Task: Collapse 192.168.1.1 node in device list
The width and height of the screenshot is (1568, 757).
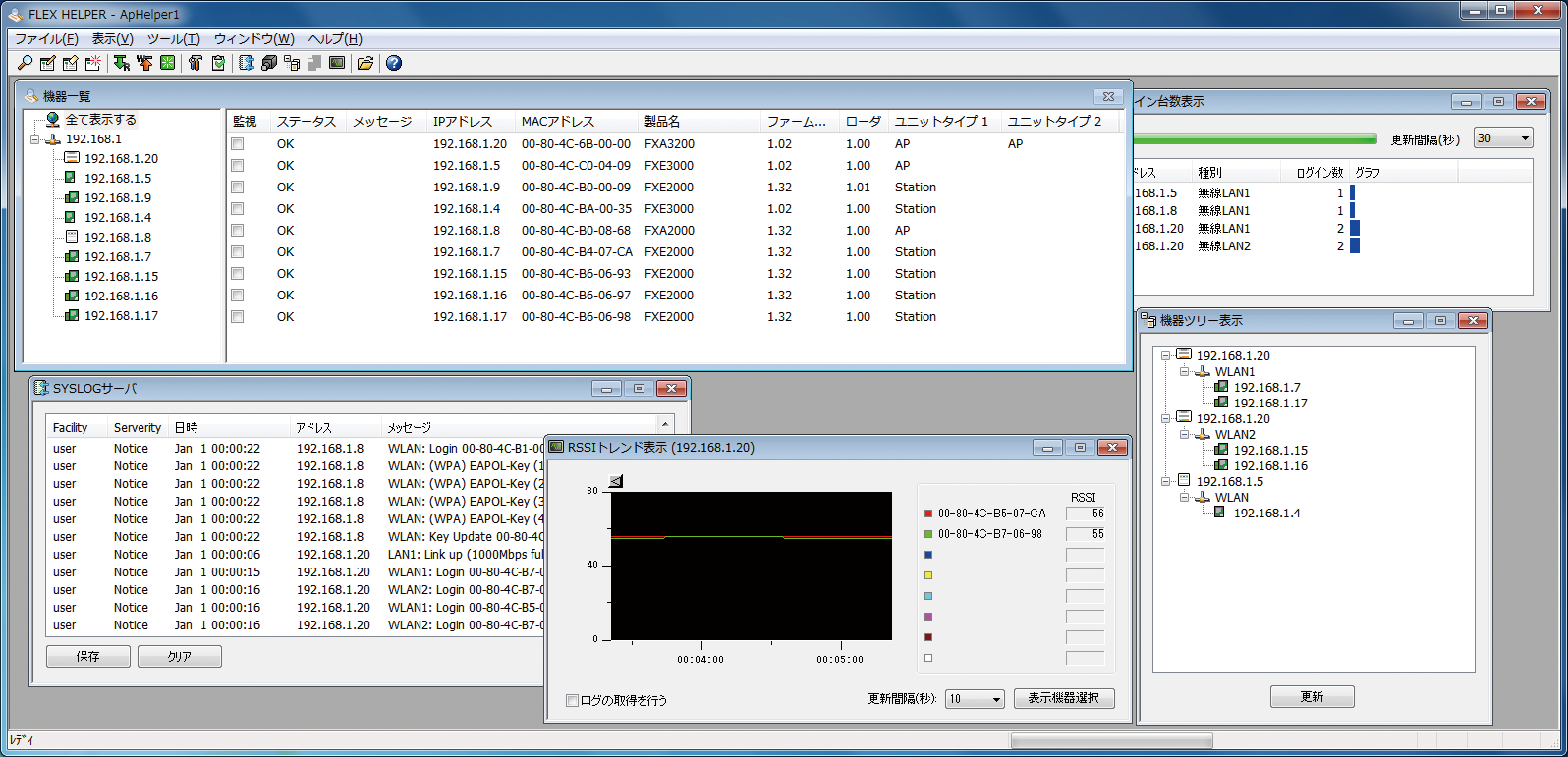Action: [x=35, y=139]
